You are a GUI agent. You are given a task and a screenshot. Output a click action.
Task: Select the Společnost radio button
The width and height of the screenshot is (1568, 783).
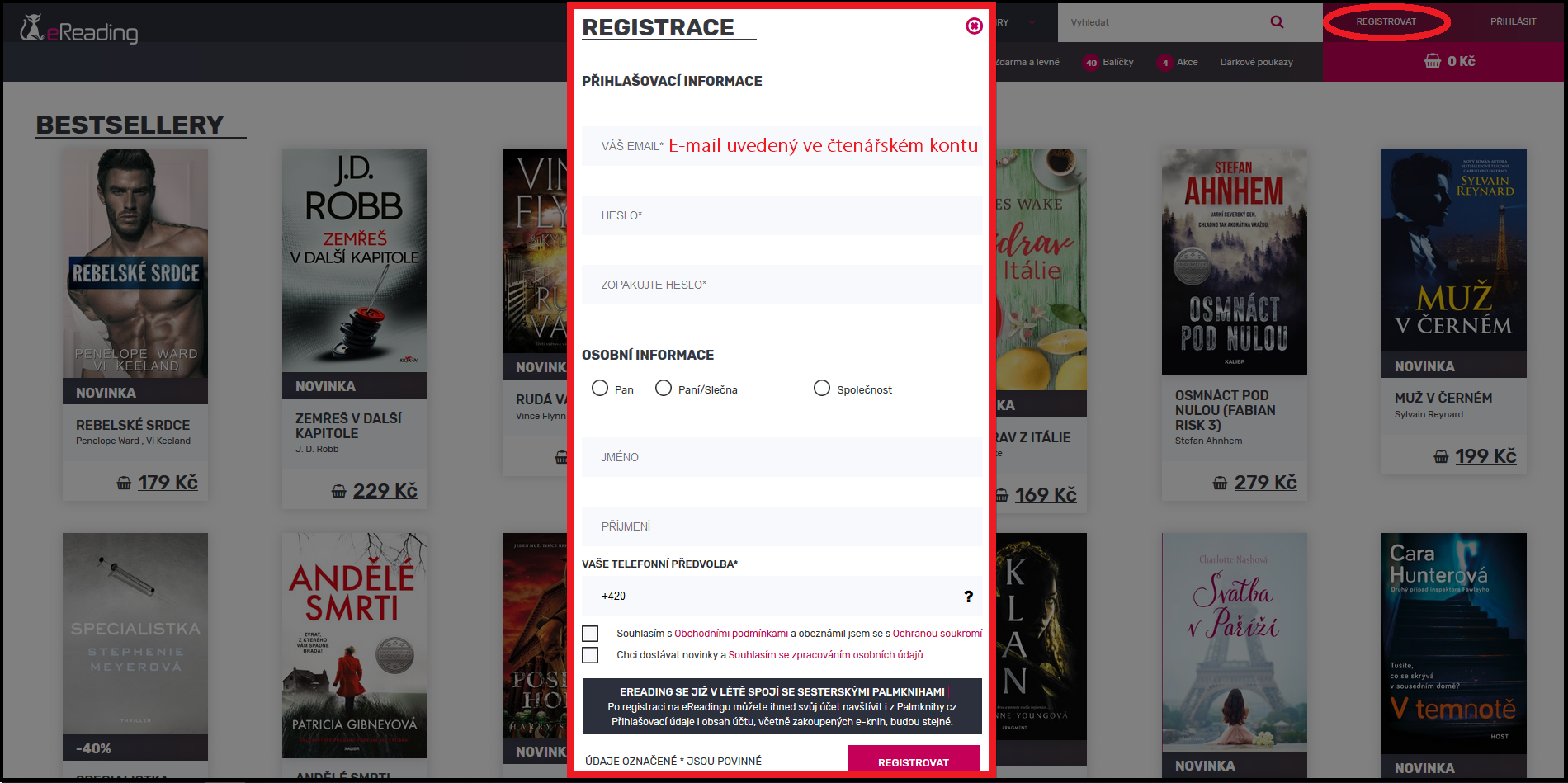822,388
